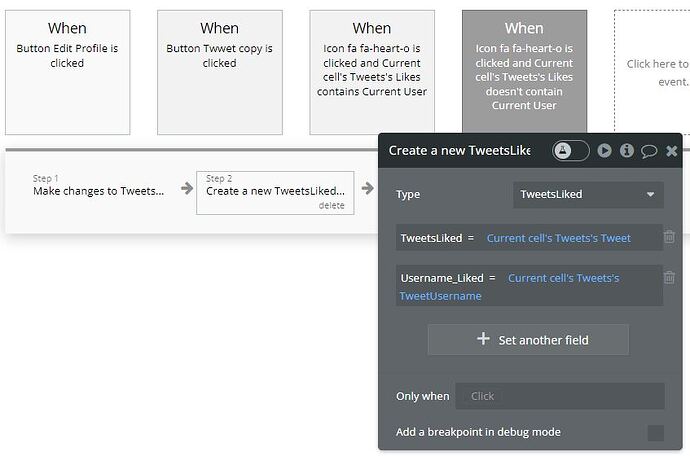Viewport: 690px width, 456px height.
Task: Open Step 1 Make changes to Tweets
Action: tap(99, 186)
